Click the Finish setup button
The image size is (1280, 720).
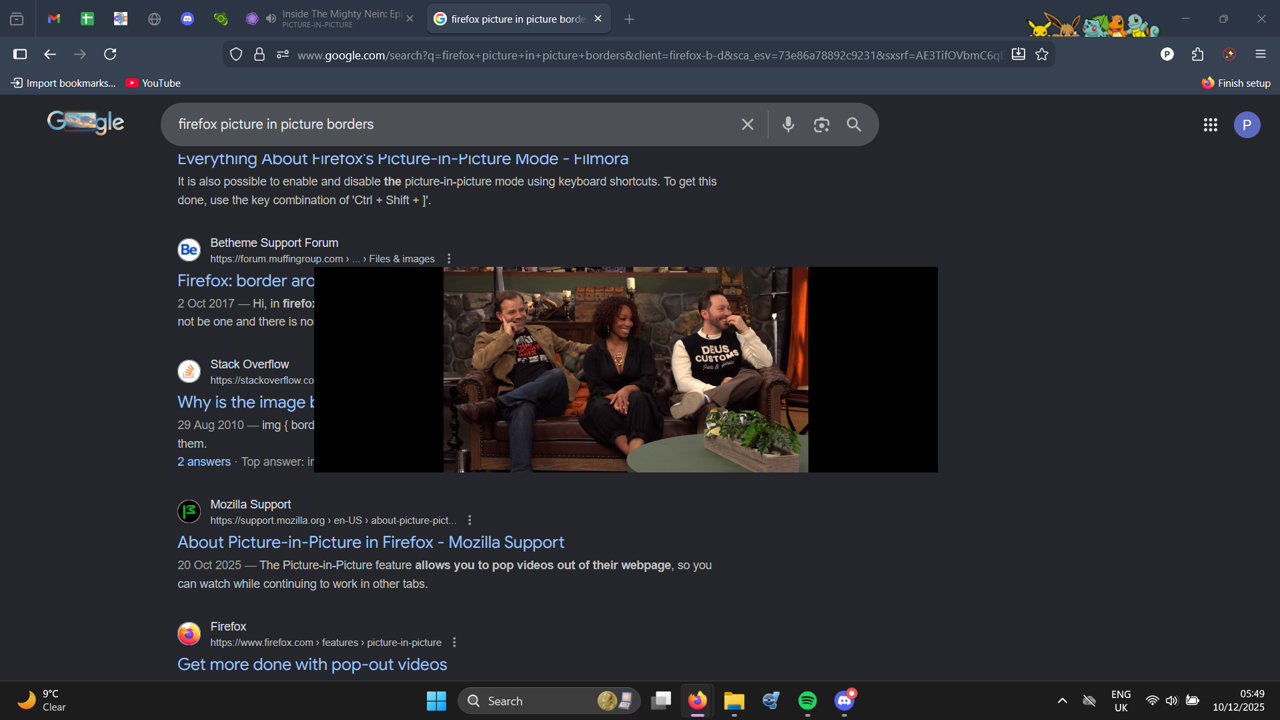click(1236, 83)
